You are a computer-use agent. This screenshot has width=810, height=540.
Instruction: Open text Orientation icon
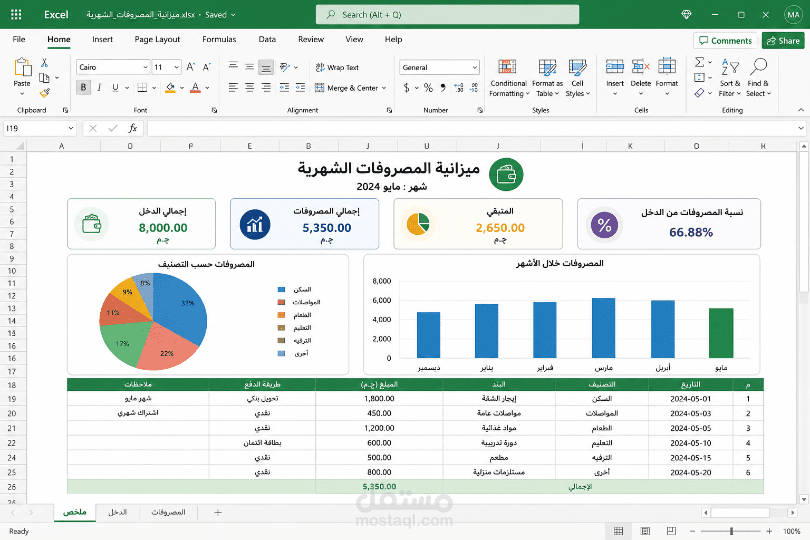click(285, 67)
